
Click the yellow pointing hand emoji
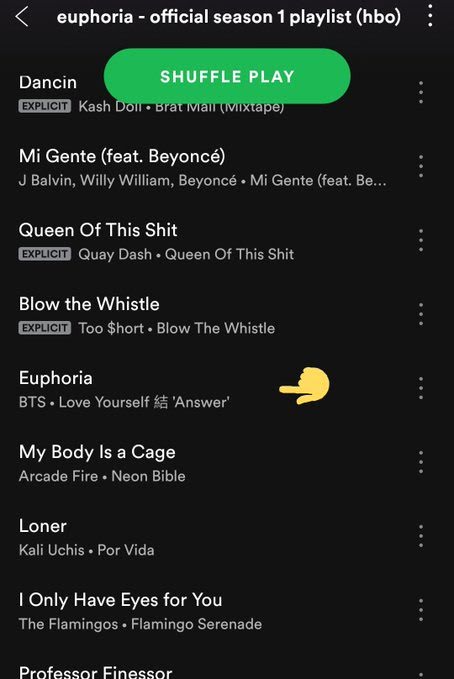coord(305,386)
